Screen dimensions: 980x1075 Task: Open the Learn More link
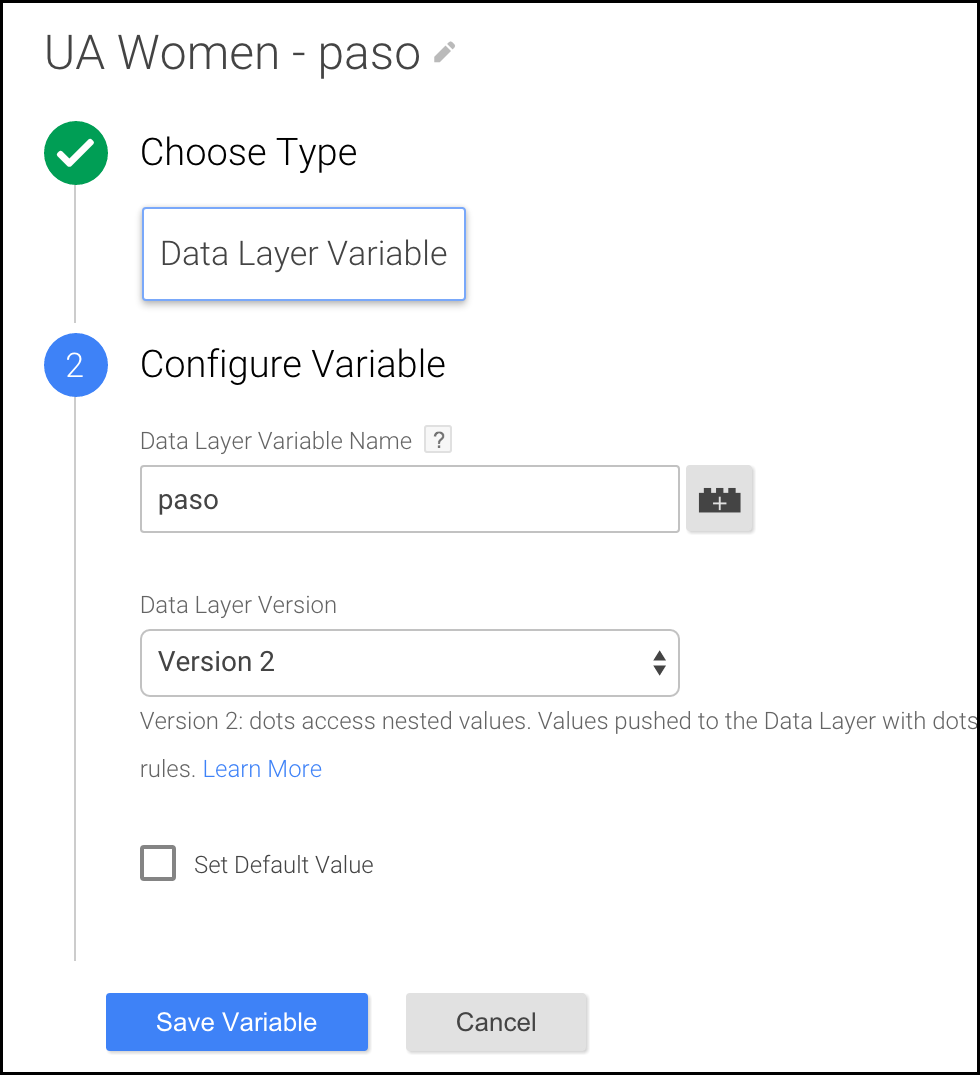point(262,769)
